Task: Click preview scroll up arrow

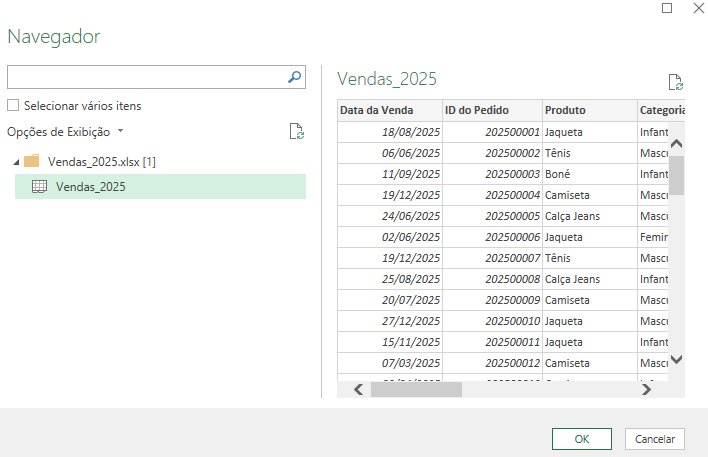Action: point(676,144)
